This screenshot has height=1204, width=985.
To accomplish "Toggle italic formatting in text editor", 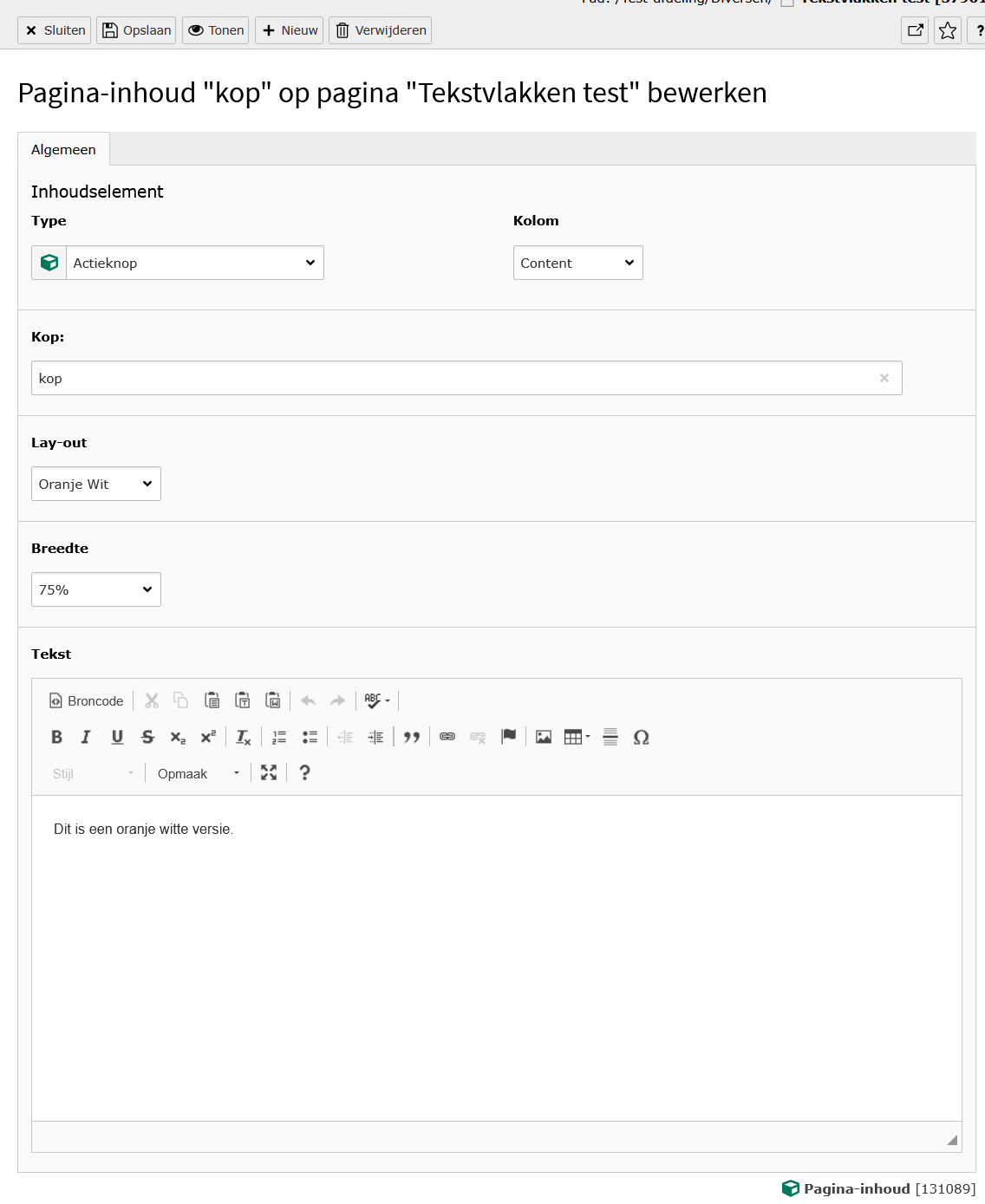I will pyautogui.click(x=86, y=737).
